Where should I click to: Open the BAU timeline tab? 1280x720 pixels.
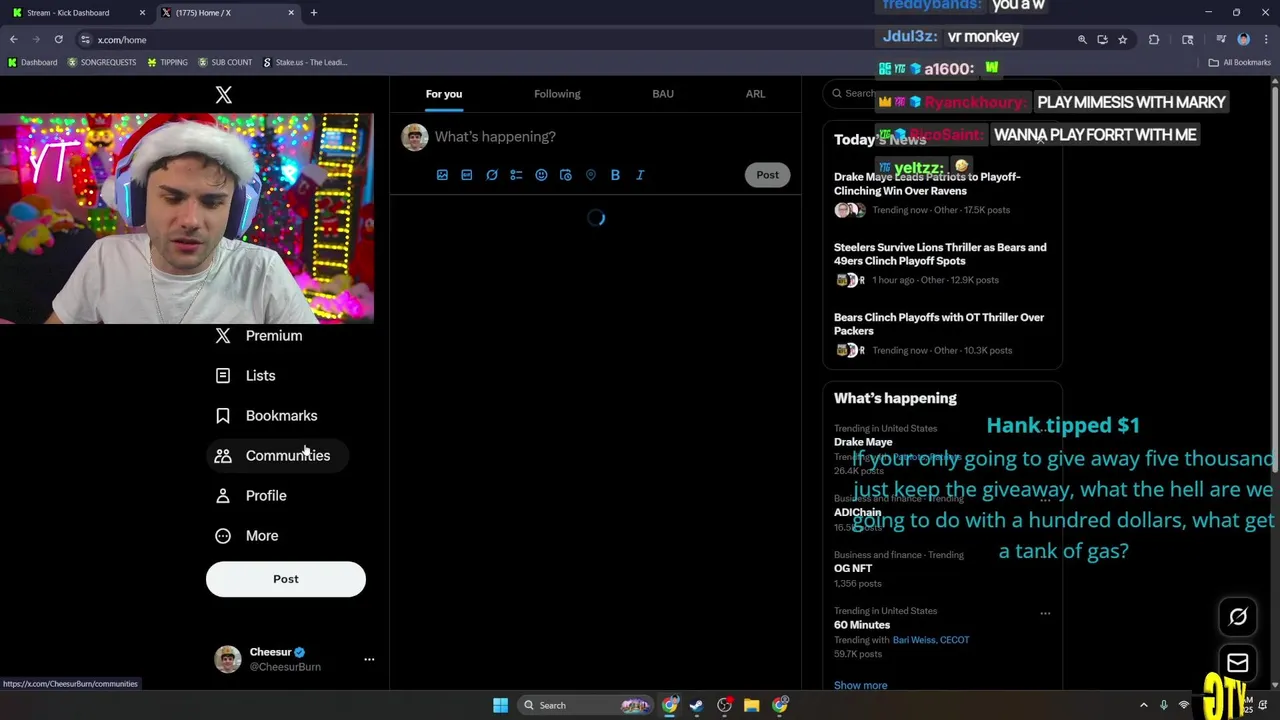(663, 94)
